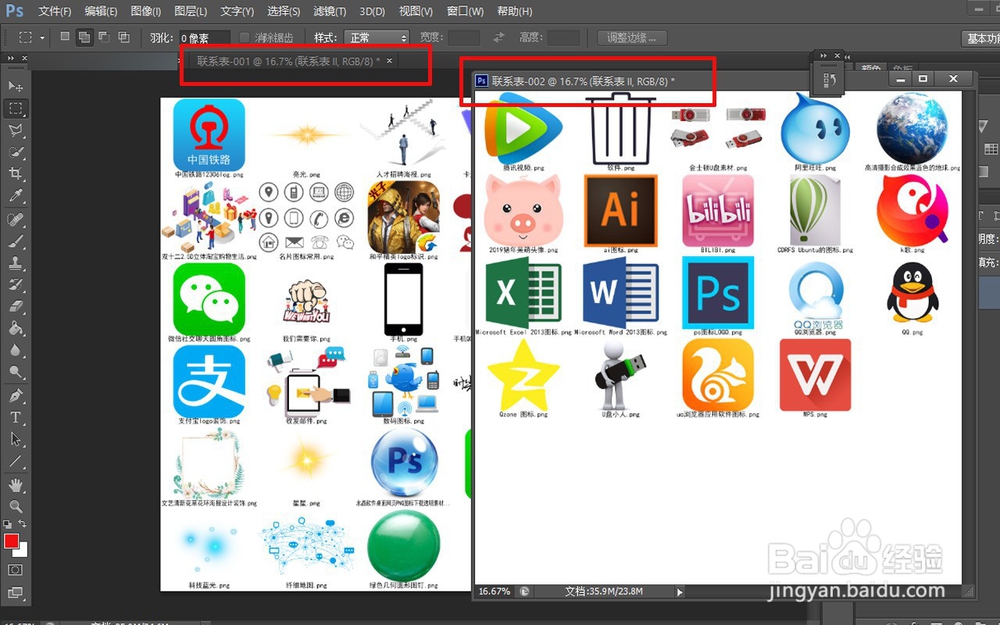Click the background white color swatch
Image resolution: width=1000 pixels, height=625 pixels.
(x=22, y=550)
